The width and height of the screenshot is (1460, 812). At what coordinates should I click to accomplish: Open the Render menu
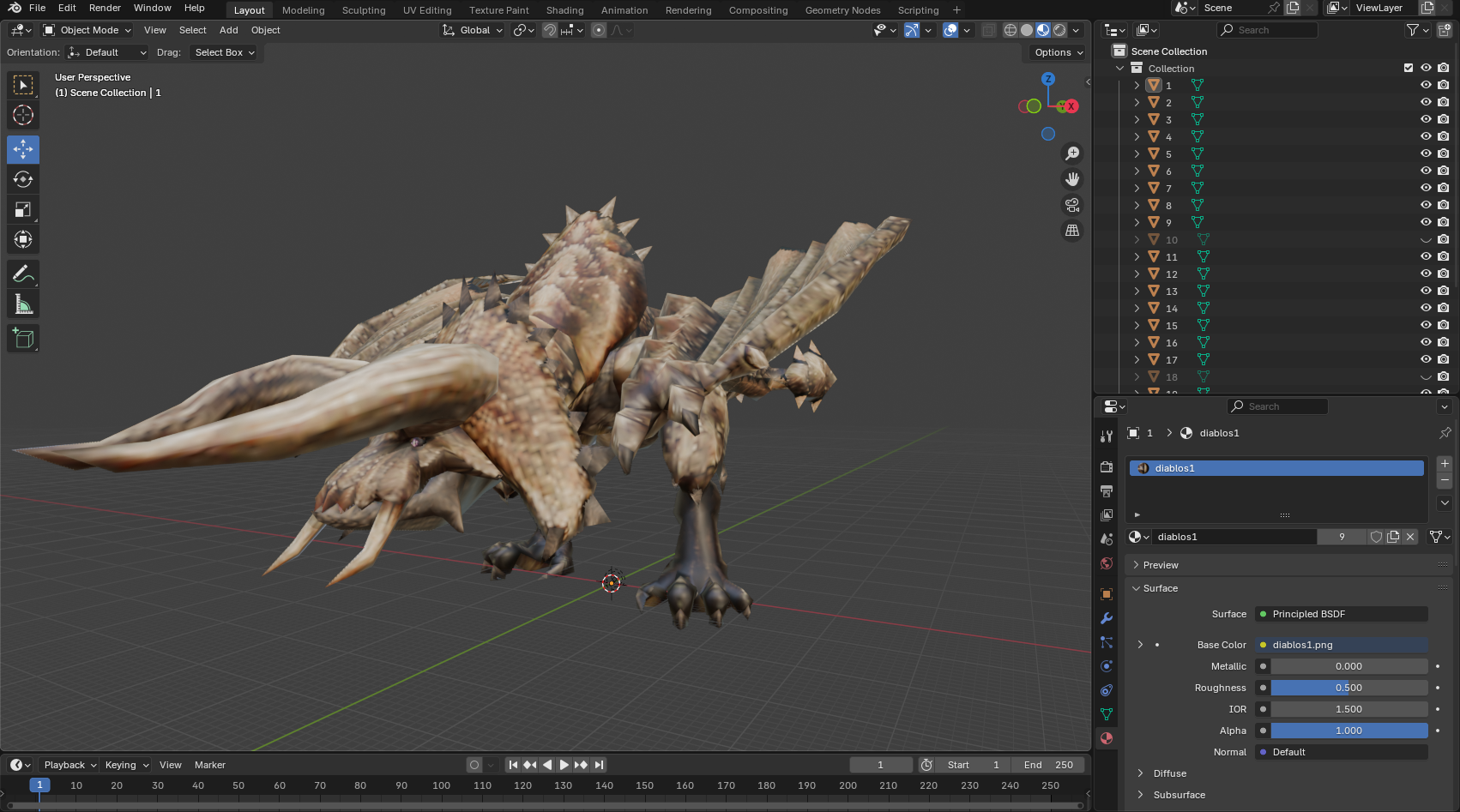[x=105, y=8]
